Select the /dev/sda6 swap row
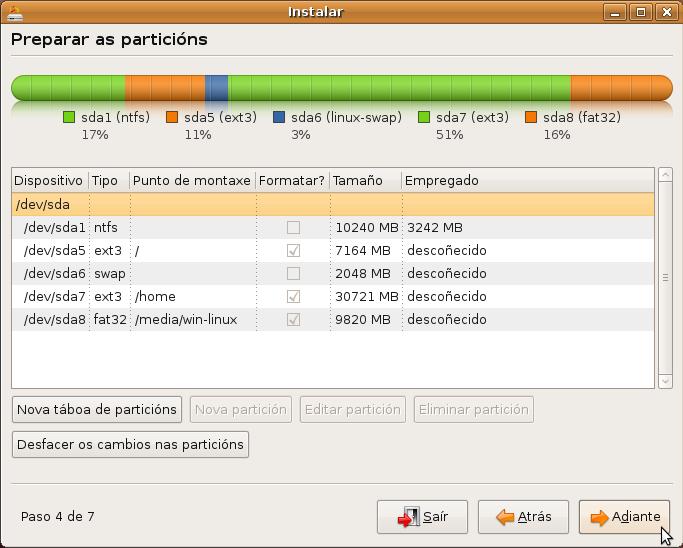Screen dimensions: 683x548 point(333,274)
